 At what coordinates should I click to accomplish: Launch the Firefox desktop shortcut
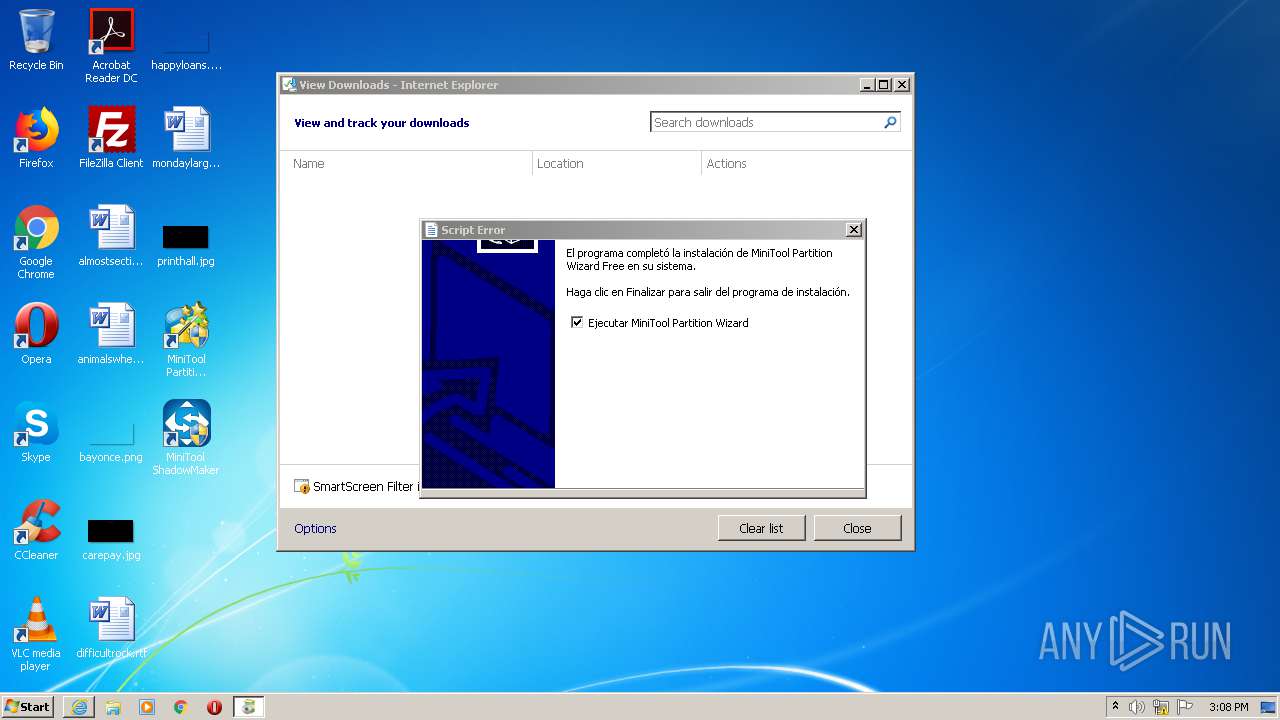[36, 138]
